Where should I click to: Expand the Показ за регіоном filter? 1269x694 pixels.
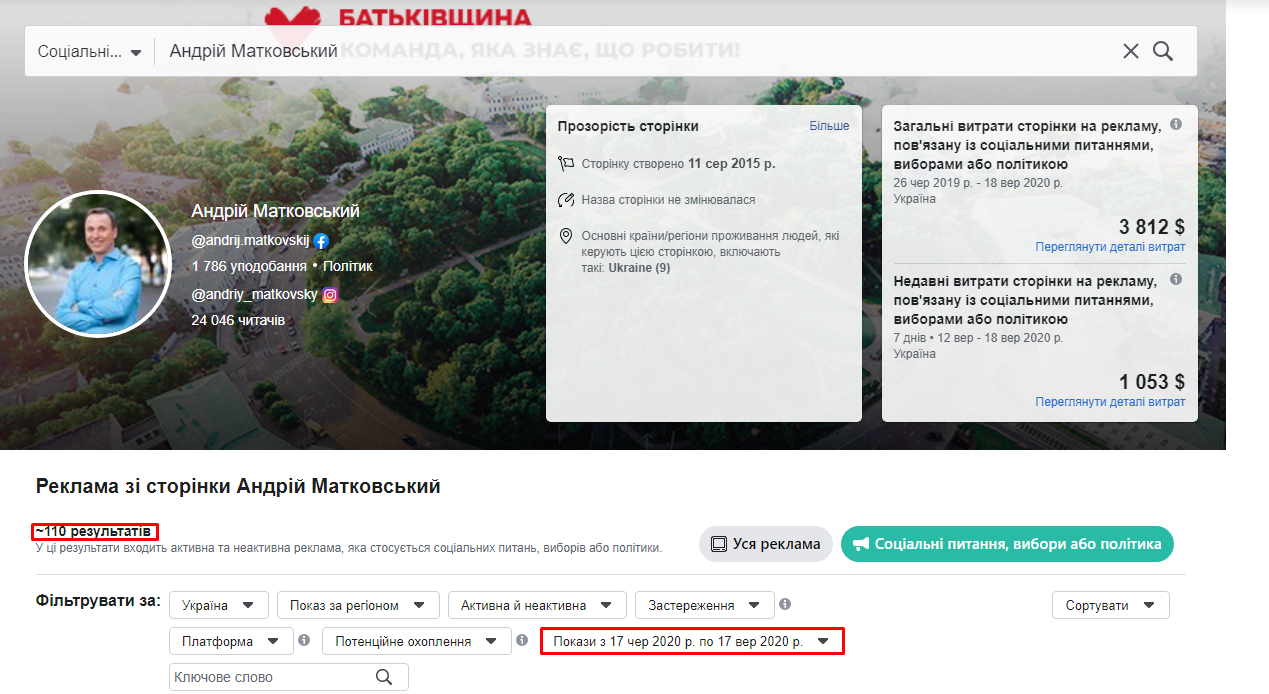358,605
